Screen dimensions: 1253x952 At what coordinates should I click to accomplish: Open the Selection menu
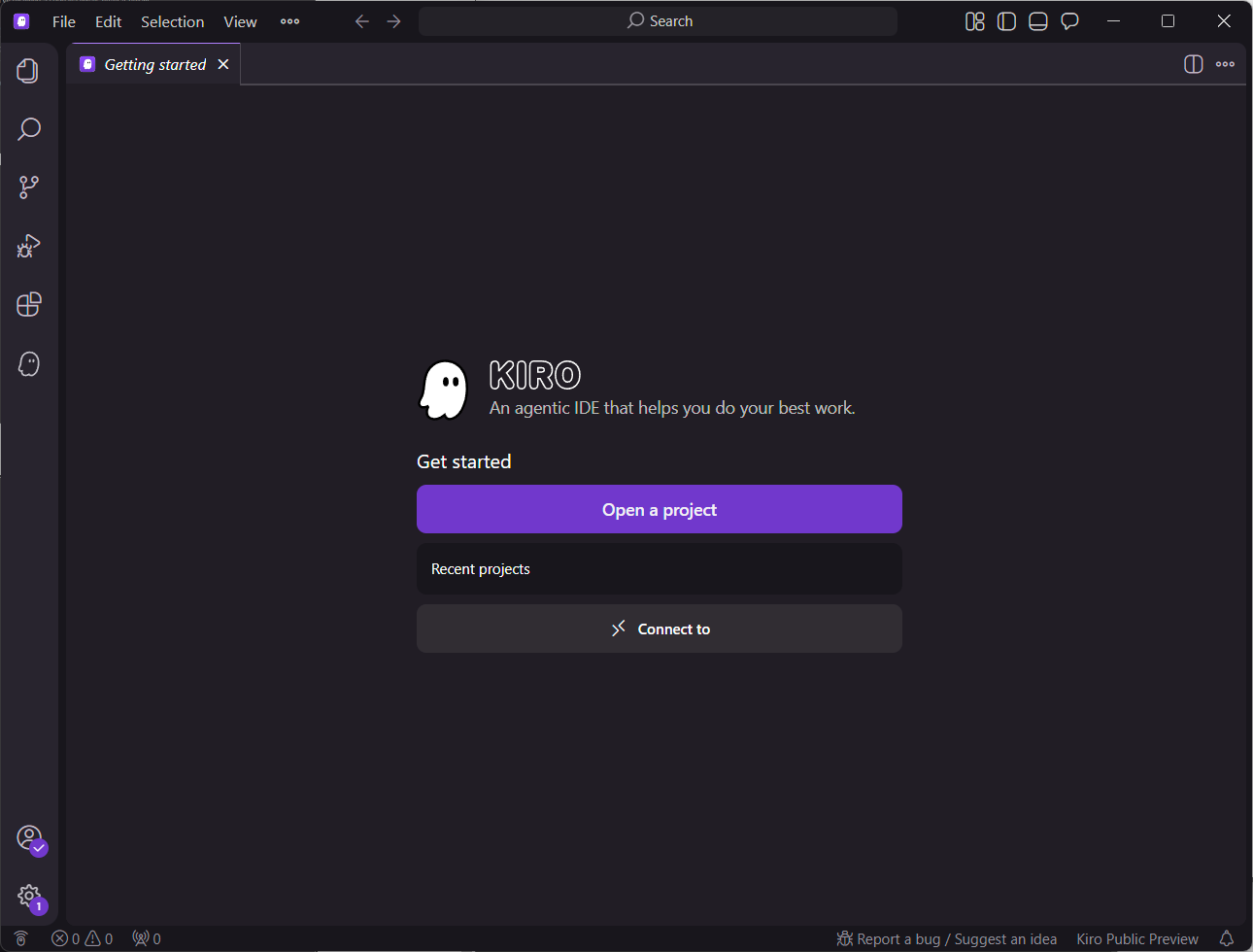(x=173, y=21)
